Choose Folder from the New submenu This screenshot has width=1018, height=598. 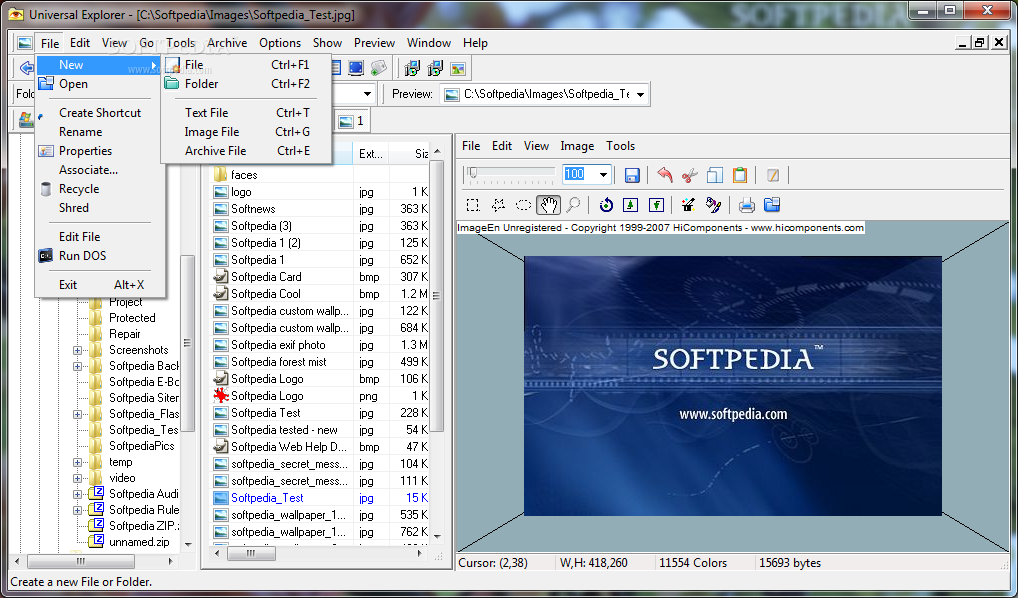coord(246,84)
